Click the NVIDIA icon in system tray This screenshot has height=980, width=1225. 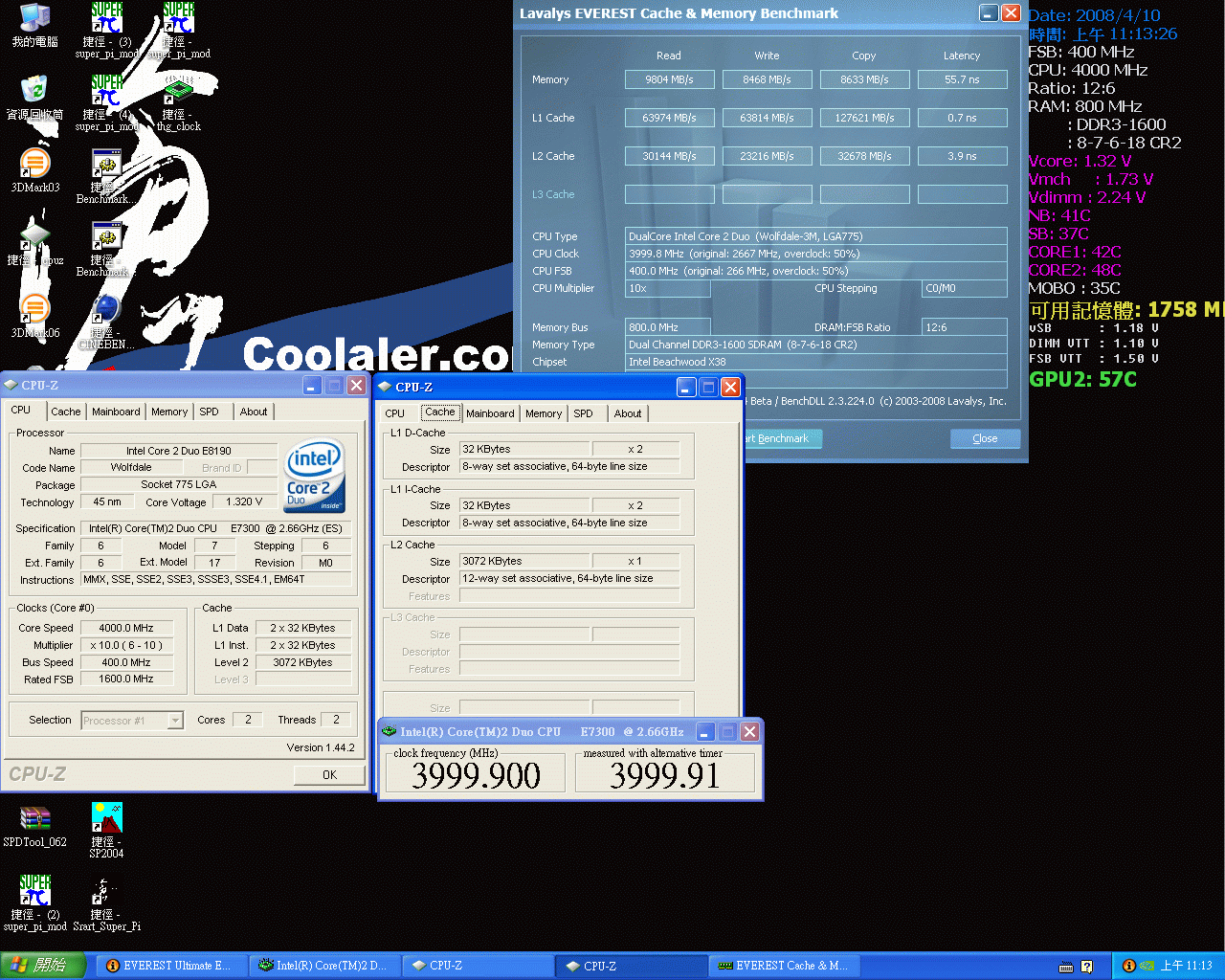tap(1147, 966)
